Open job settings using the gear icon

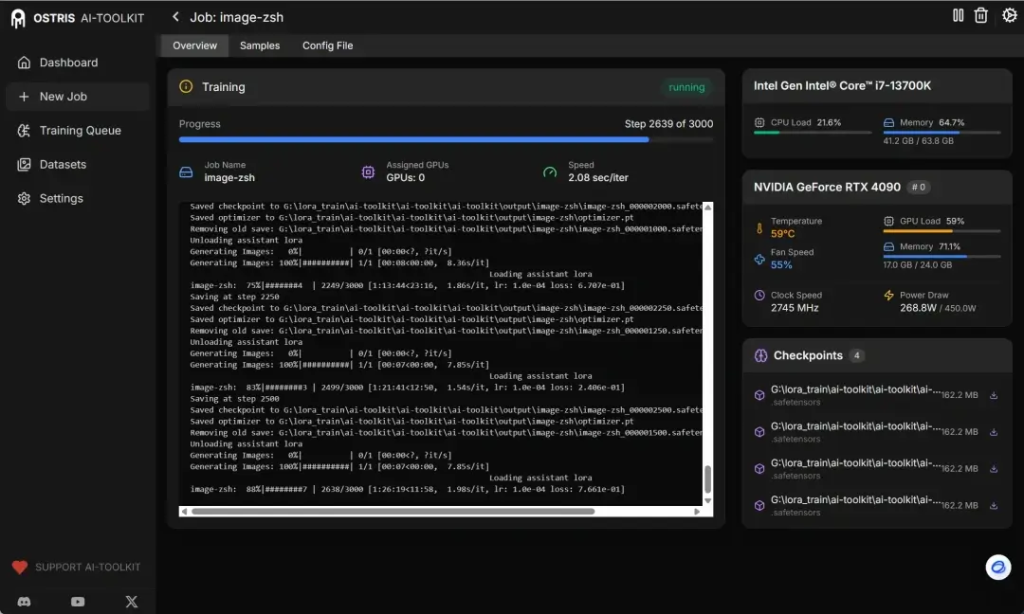coord(1010,16)
